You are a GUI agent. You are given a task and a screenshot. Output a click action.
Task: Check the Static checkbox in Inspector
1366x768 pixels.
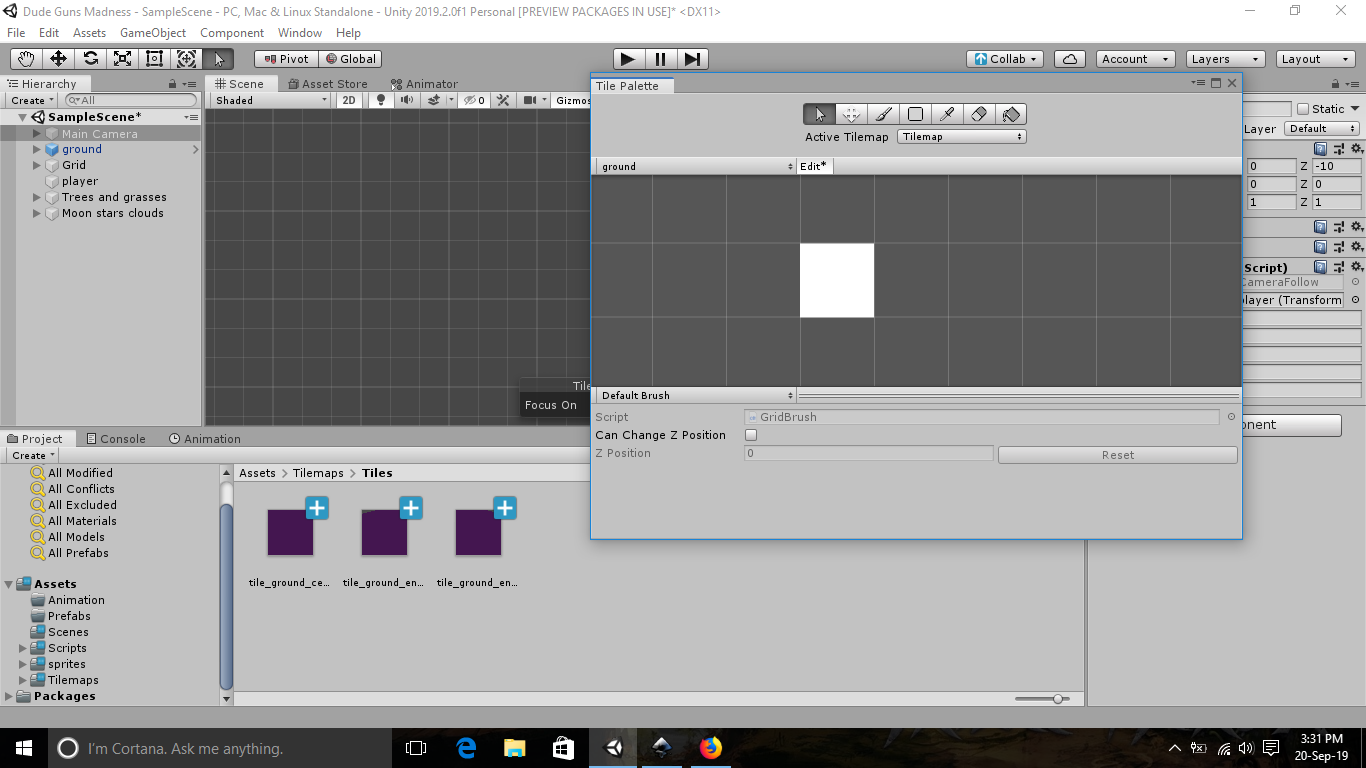[1302, 109]
